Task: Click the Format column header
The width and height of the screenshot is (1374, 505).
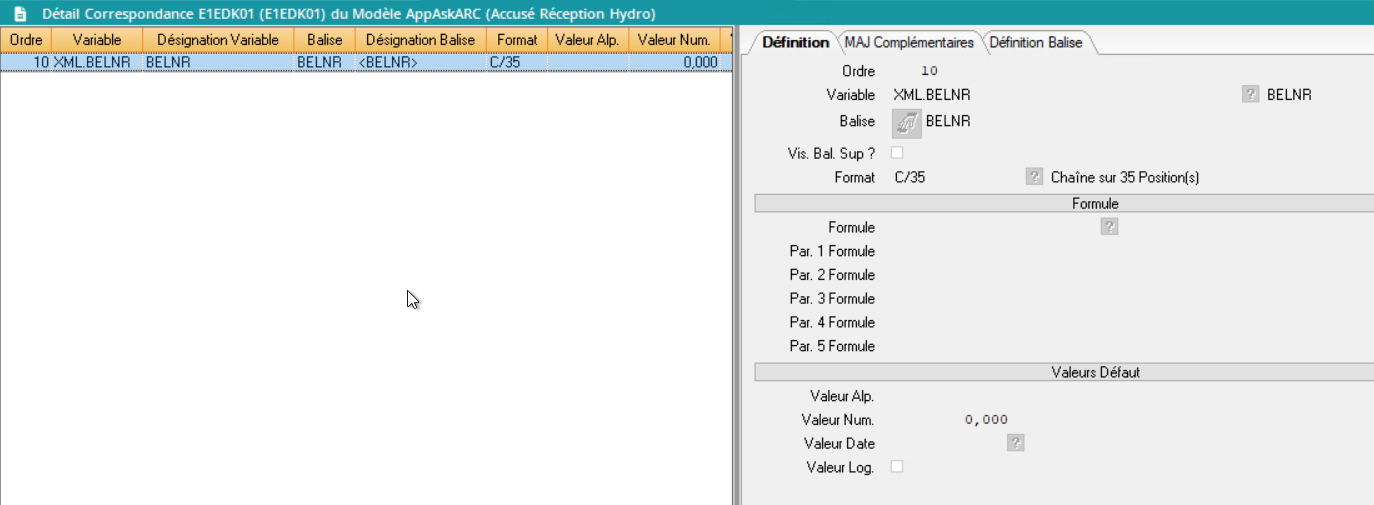Action: [517, 40]
